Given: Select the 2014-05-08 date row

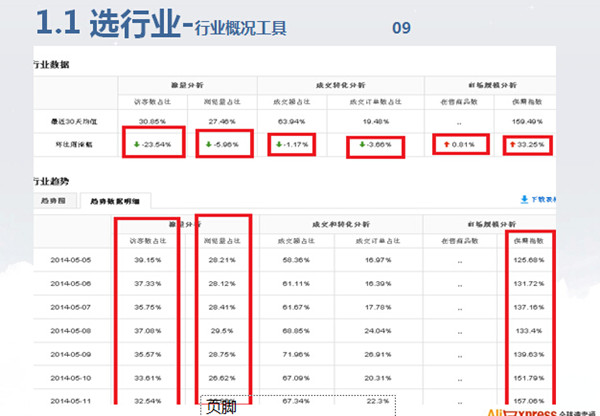Looking at the screenshot, I should (x=70, y=330).
